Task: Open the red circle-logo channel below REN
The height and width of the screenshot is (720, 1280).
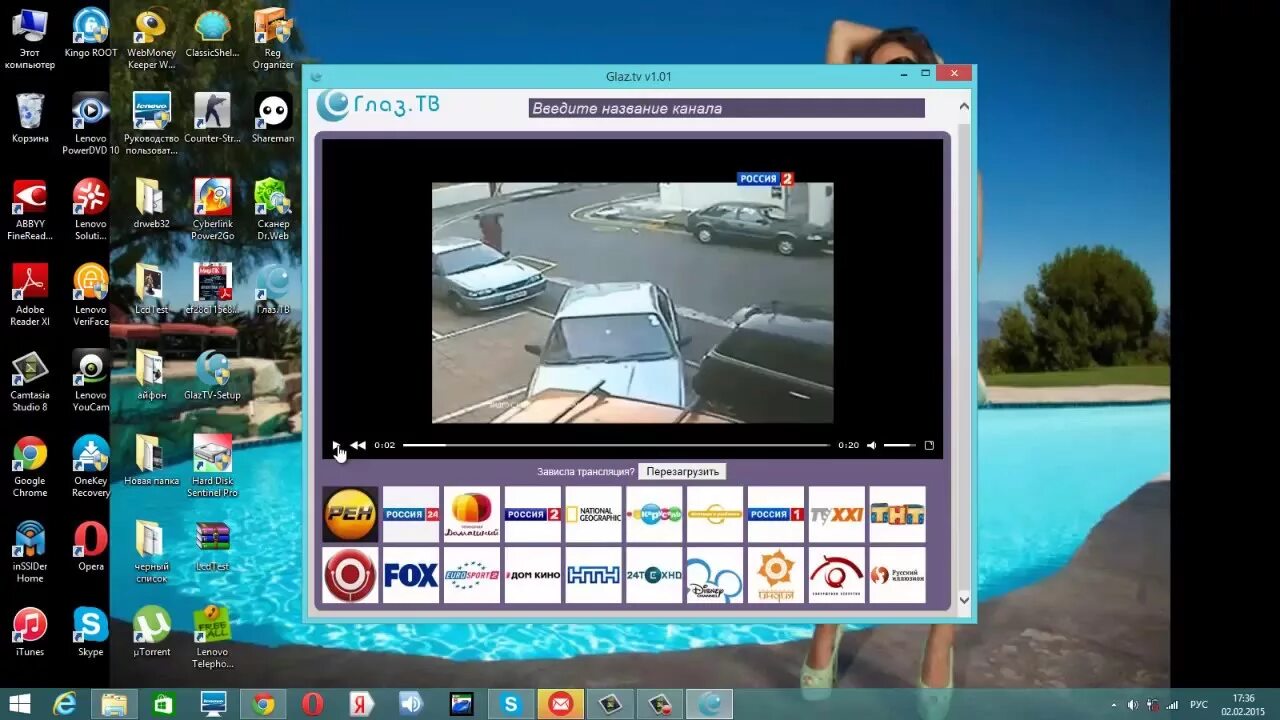Action: tap(350, 575)
